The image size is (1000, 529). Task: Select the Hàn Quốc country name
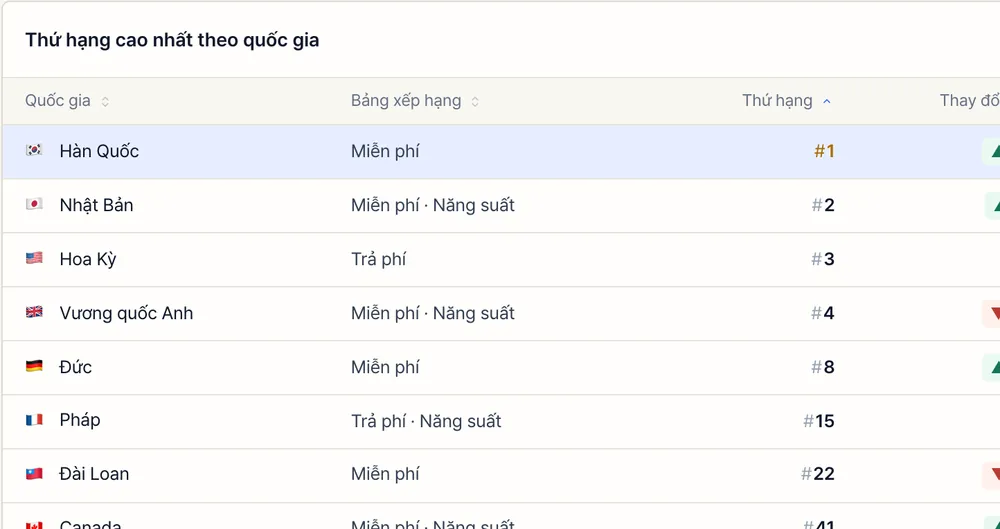pyautogui.click(x=99, y=151)
